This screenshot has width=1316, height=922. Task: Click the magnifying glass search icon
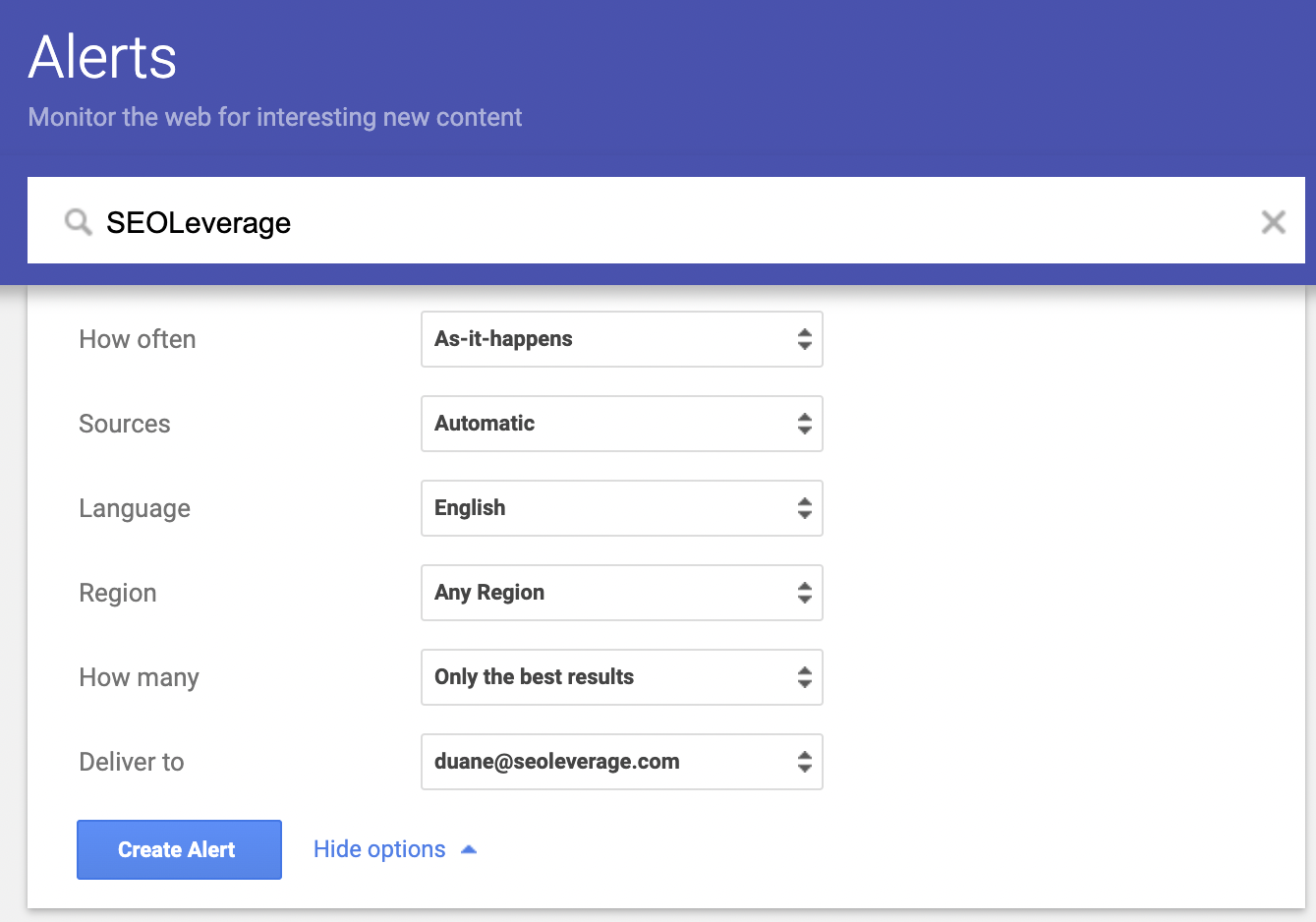[79, 222]
